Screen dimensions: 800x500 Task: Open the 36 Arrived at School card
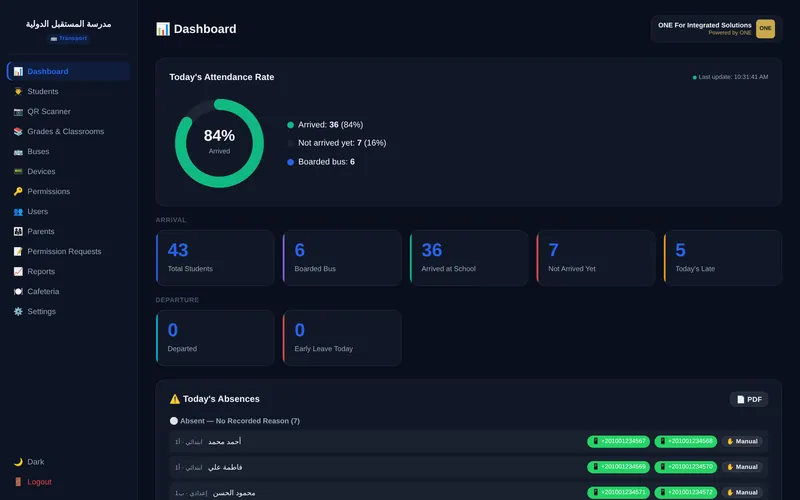[x=469, y=258]
